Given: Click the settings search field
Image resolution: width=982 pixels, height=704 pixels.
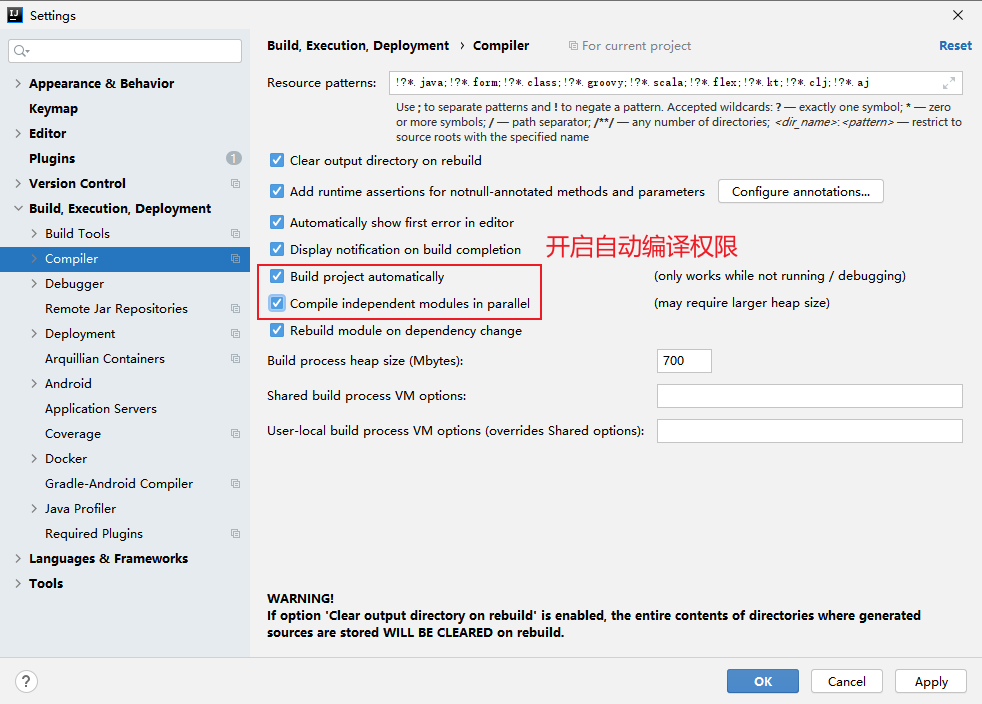Looking at the screenshot, I should [x=125, y=51].
